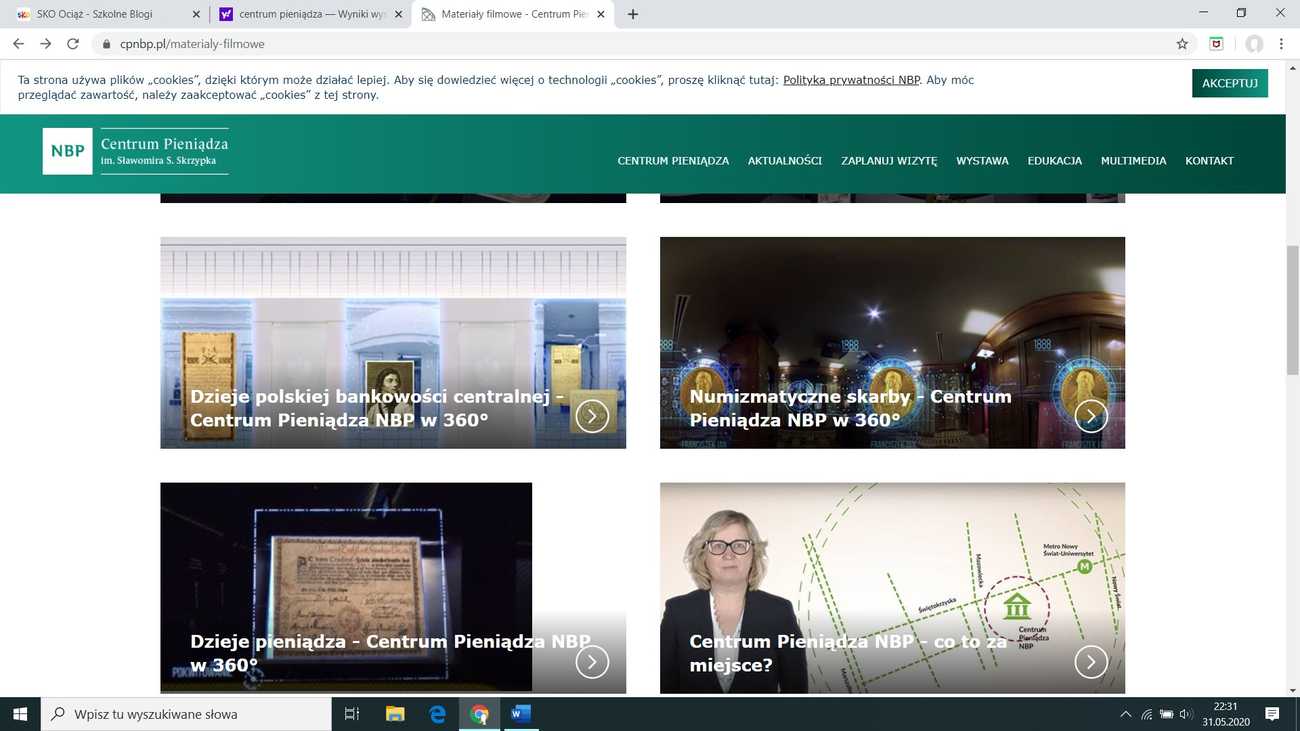Open Numizmatyczne skarby video title
This screenshot has width=1300, height=731.
851,408
